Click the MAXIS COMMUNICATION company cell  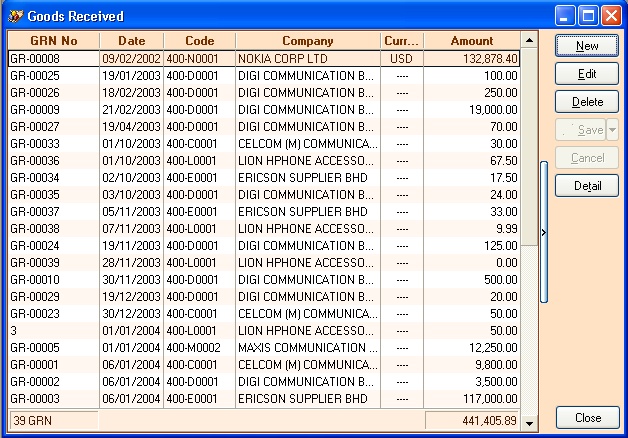(308, 348)
